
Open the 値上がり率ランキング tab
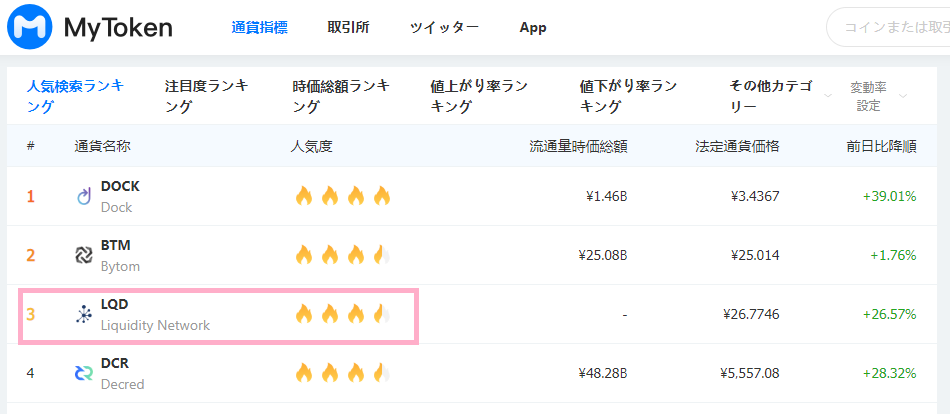pyautogui.click(x=479, y=96)
